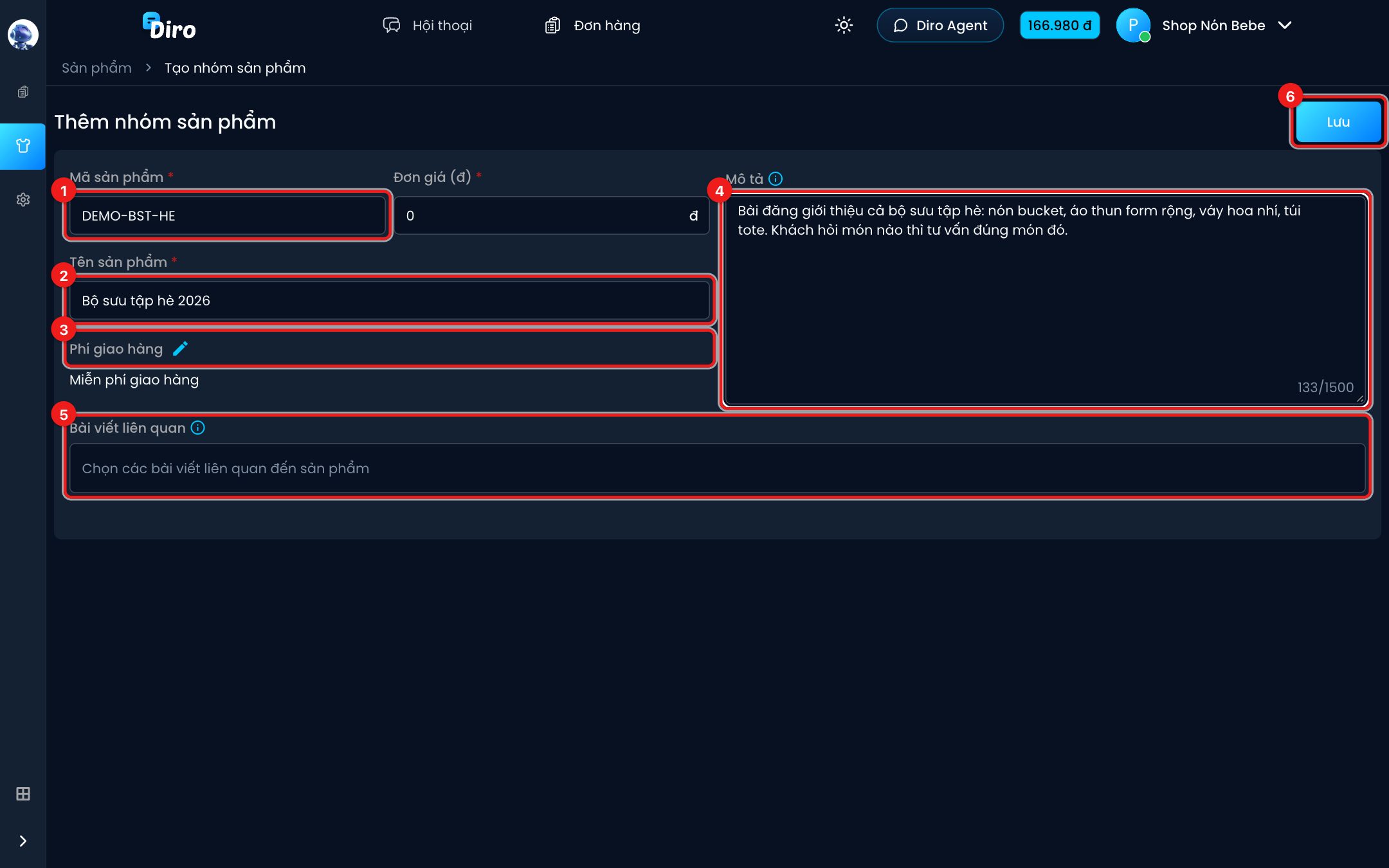The image size is (1389, 868).
Task: Save the product group with Lưu
Action: 1338,122
